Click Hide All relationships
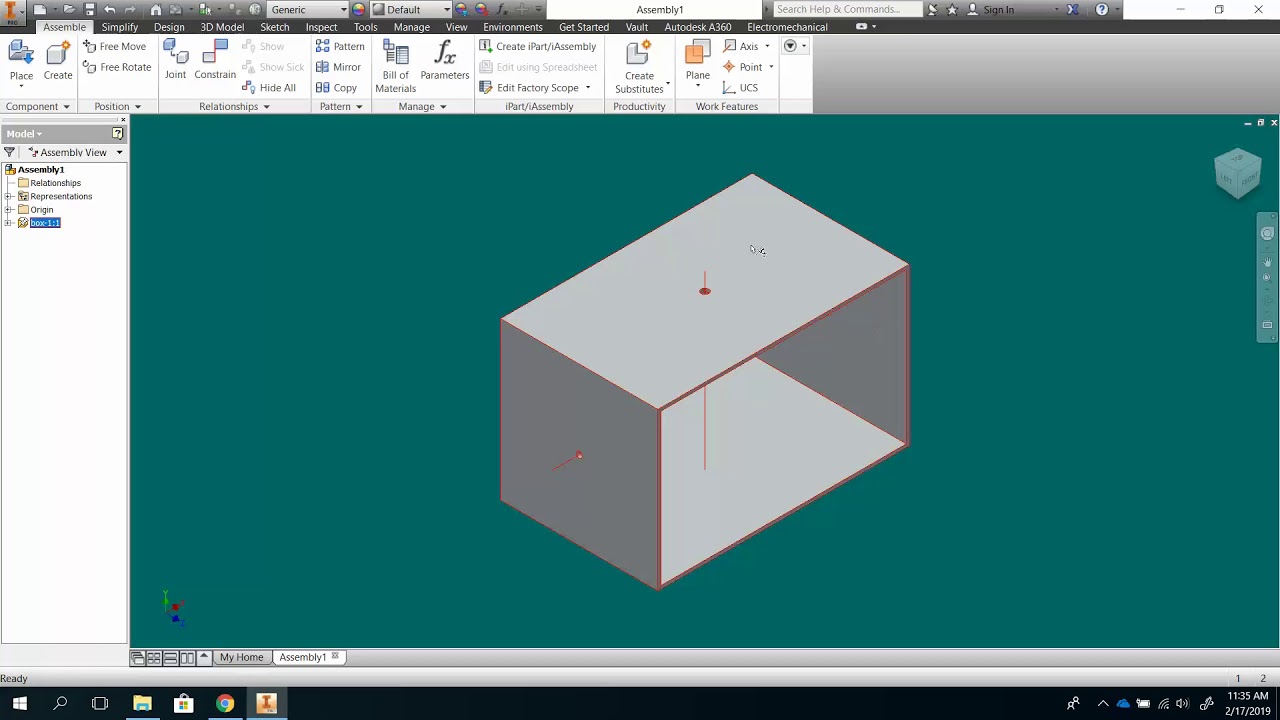 pos(269,88)
